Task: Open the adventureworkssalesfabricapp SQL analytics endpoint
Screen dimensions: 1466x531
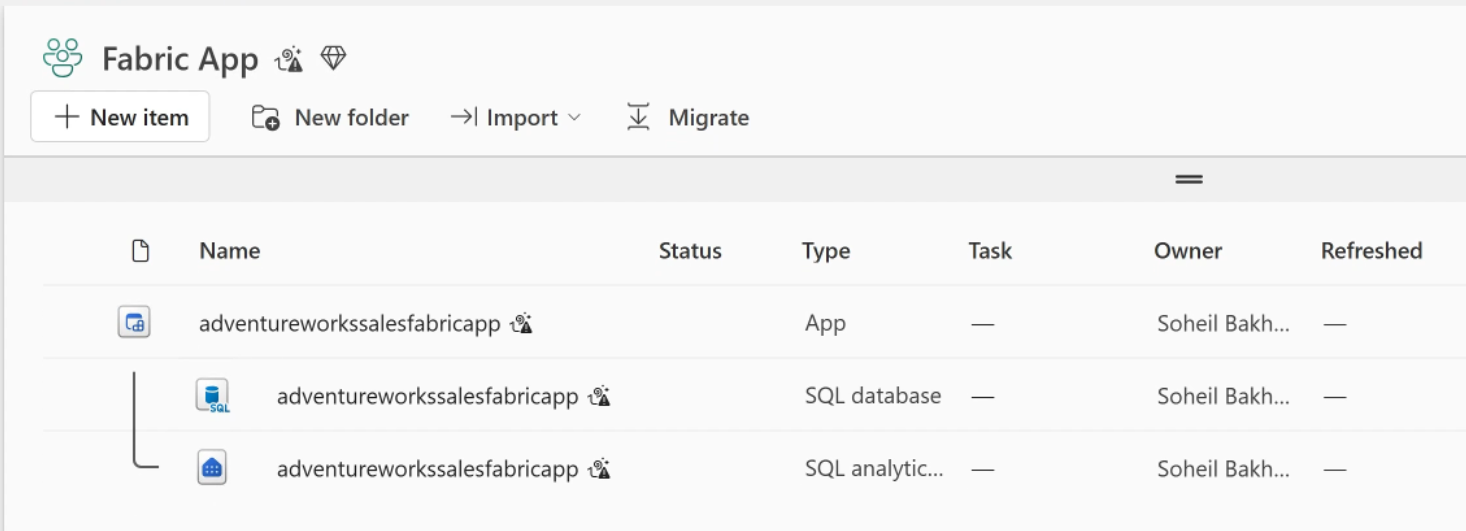Action: click(428, 468)
